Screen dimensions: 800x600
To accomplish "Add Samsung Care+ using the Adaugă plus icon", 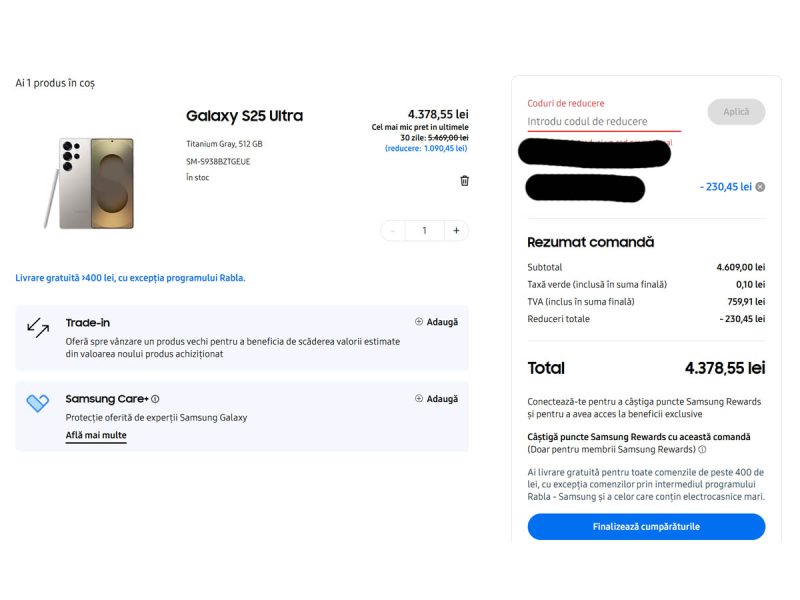I will (419, 398).
